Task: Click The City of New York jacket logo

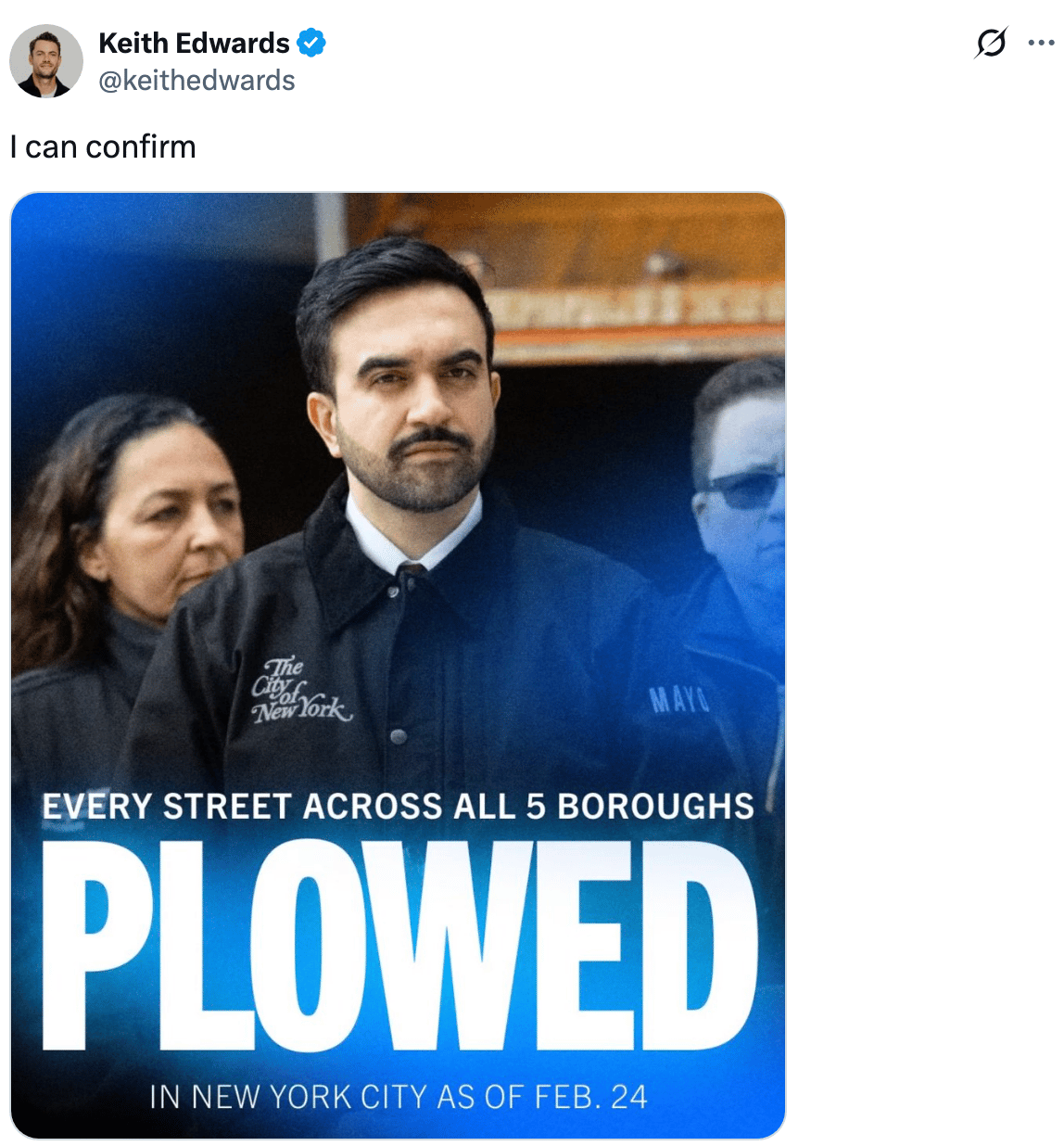Action: click(300, 691)
